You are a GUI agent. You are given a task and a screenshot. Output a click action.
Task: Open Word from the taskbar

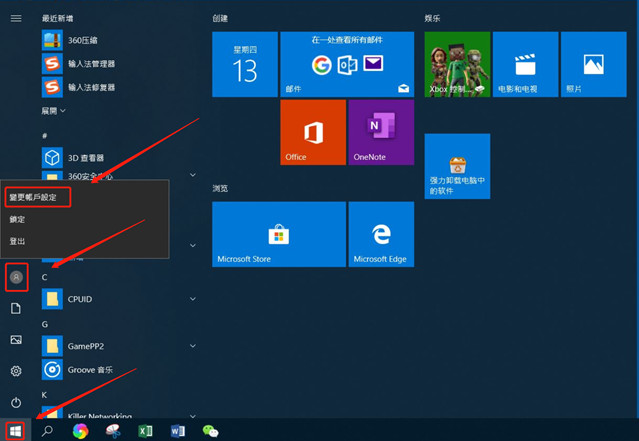point(178,431)
